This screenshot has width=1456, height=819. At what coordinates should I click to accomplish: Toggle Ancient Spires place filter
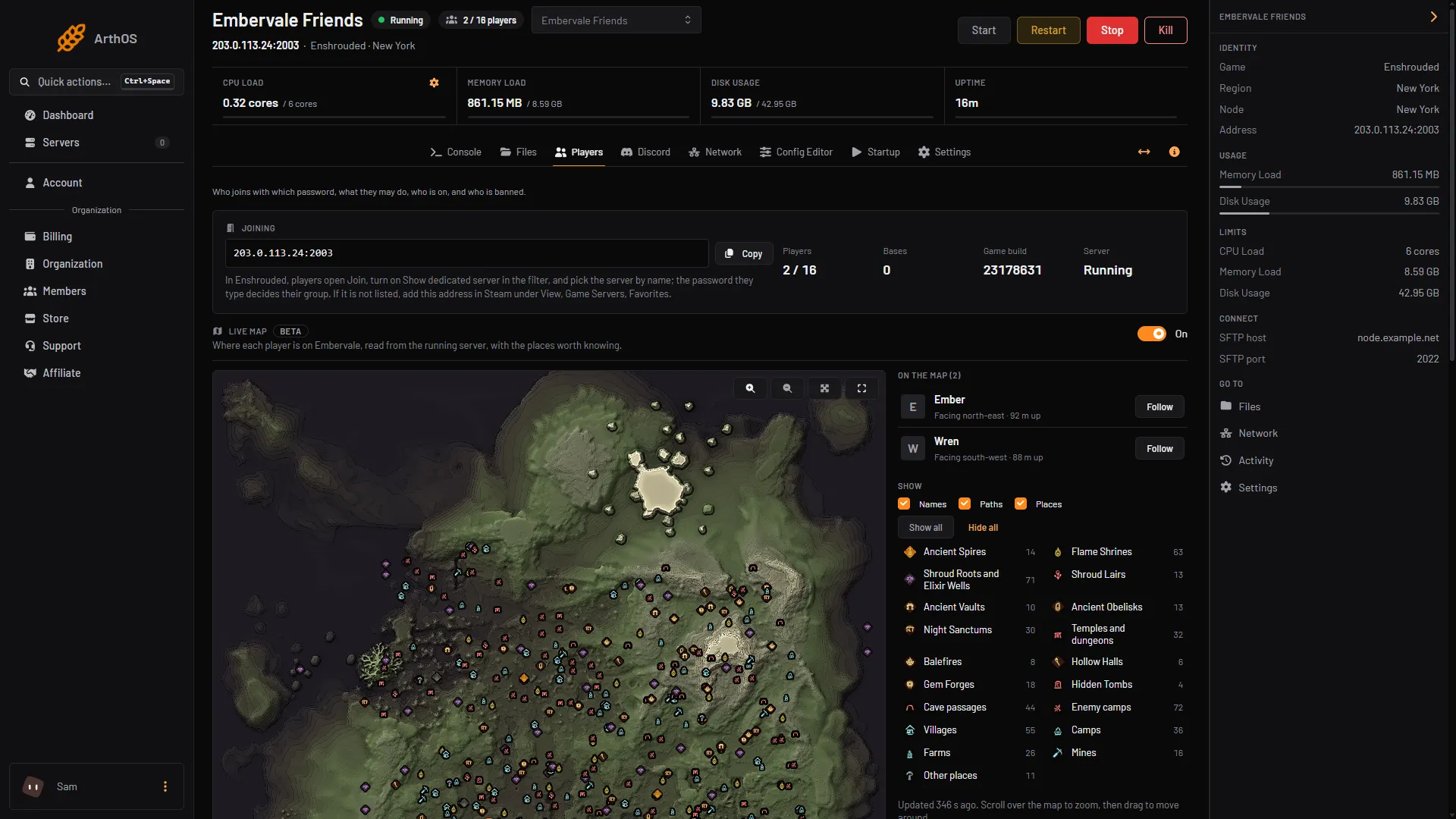point(968,552)
